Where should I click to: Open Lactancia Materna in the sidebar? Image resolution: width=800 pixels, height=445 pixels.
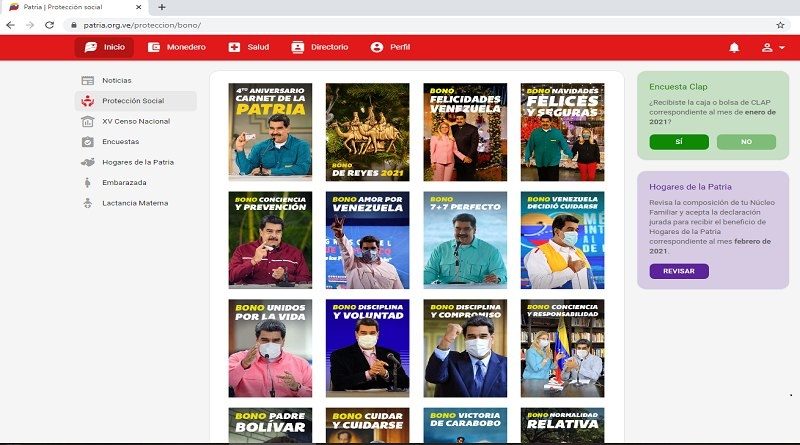(x=136, y=203)
